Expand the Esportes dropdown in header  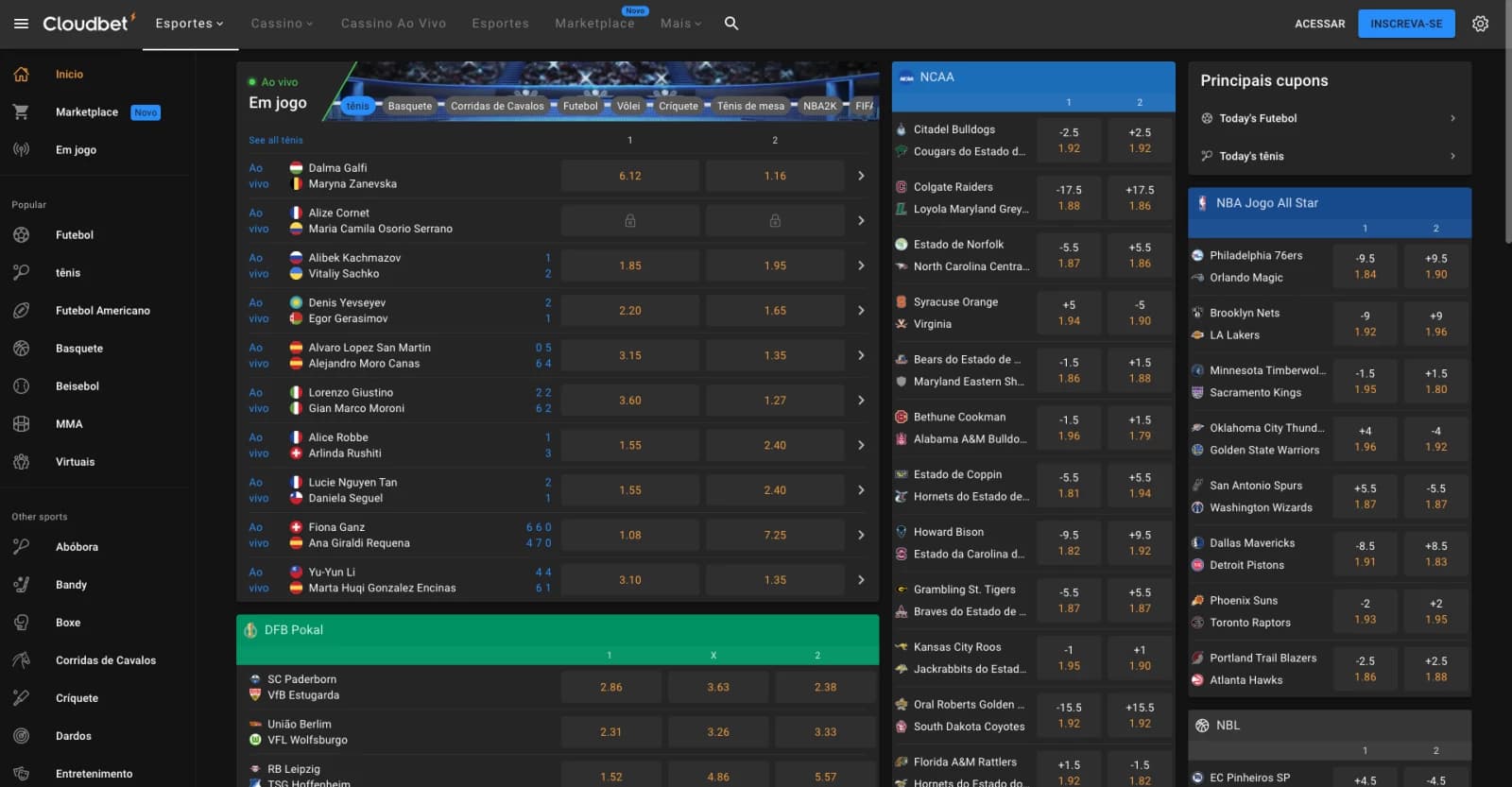(189, 24)
